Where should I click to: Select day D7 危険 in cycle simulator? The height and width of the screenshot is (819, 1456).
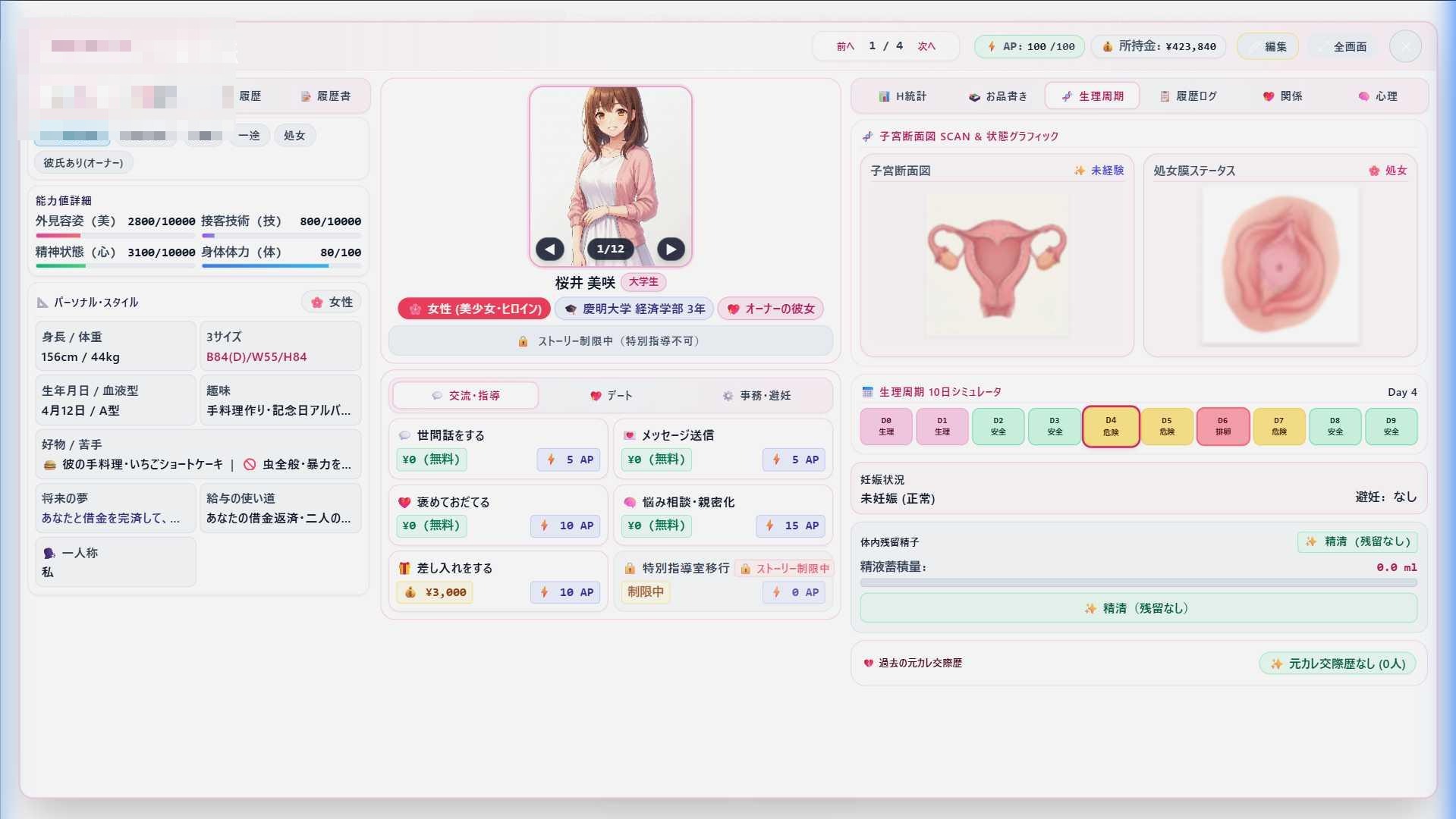[1279, 426]
